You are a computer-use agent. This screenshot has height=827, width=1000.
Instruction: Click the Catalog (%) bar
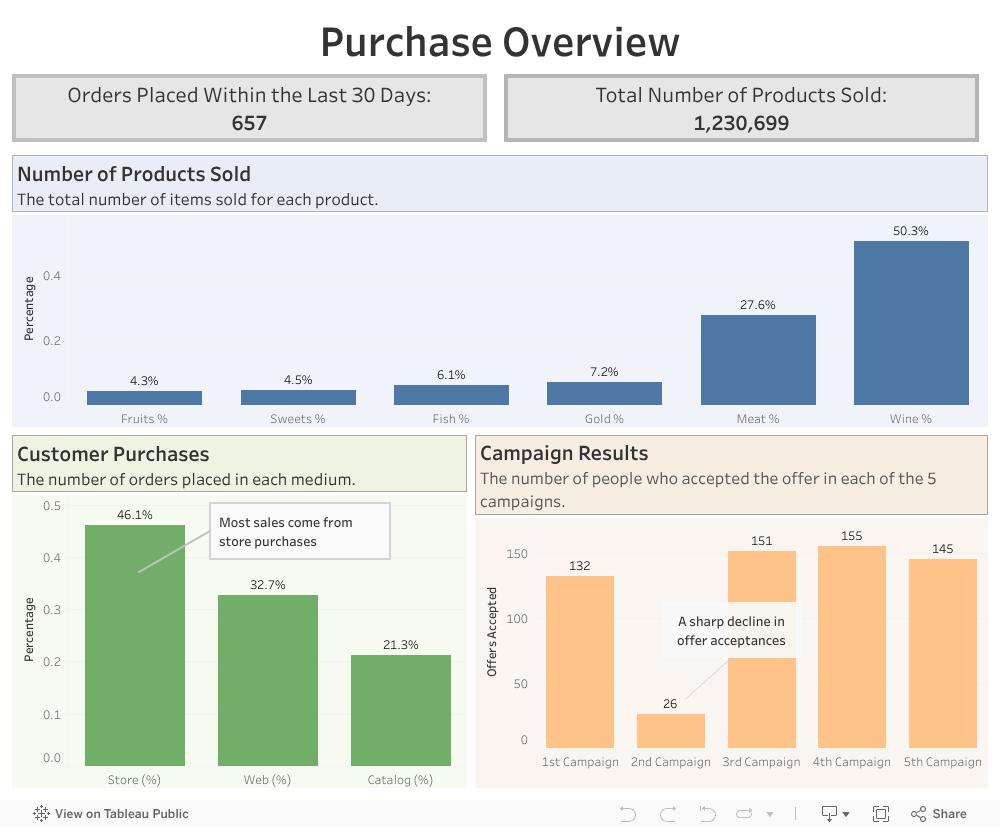click(401, 710)
